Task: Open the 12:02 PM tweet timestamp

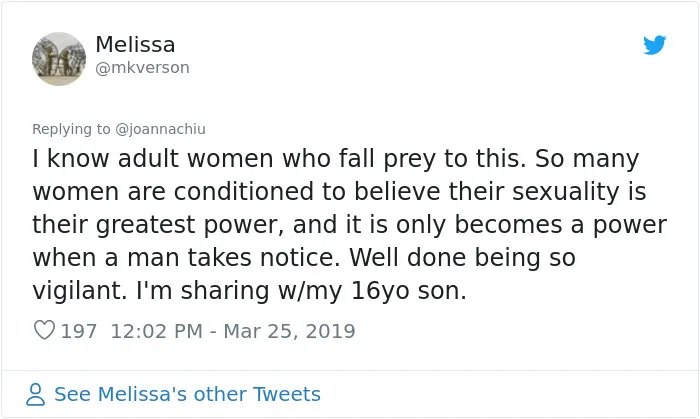Action: pos(156,331)
